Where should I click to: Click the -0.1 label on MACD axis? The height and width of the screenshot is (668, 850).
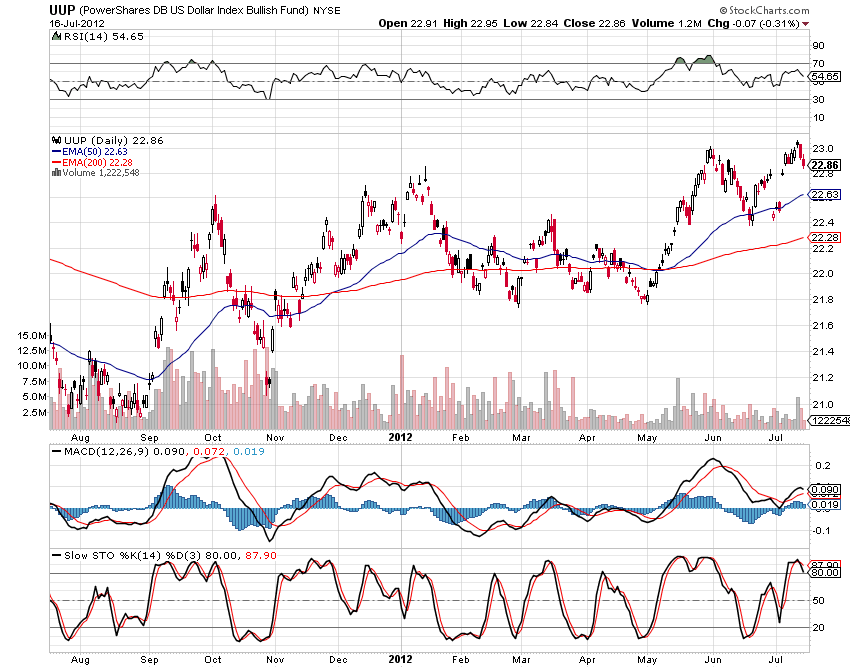822,530
